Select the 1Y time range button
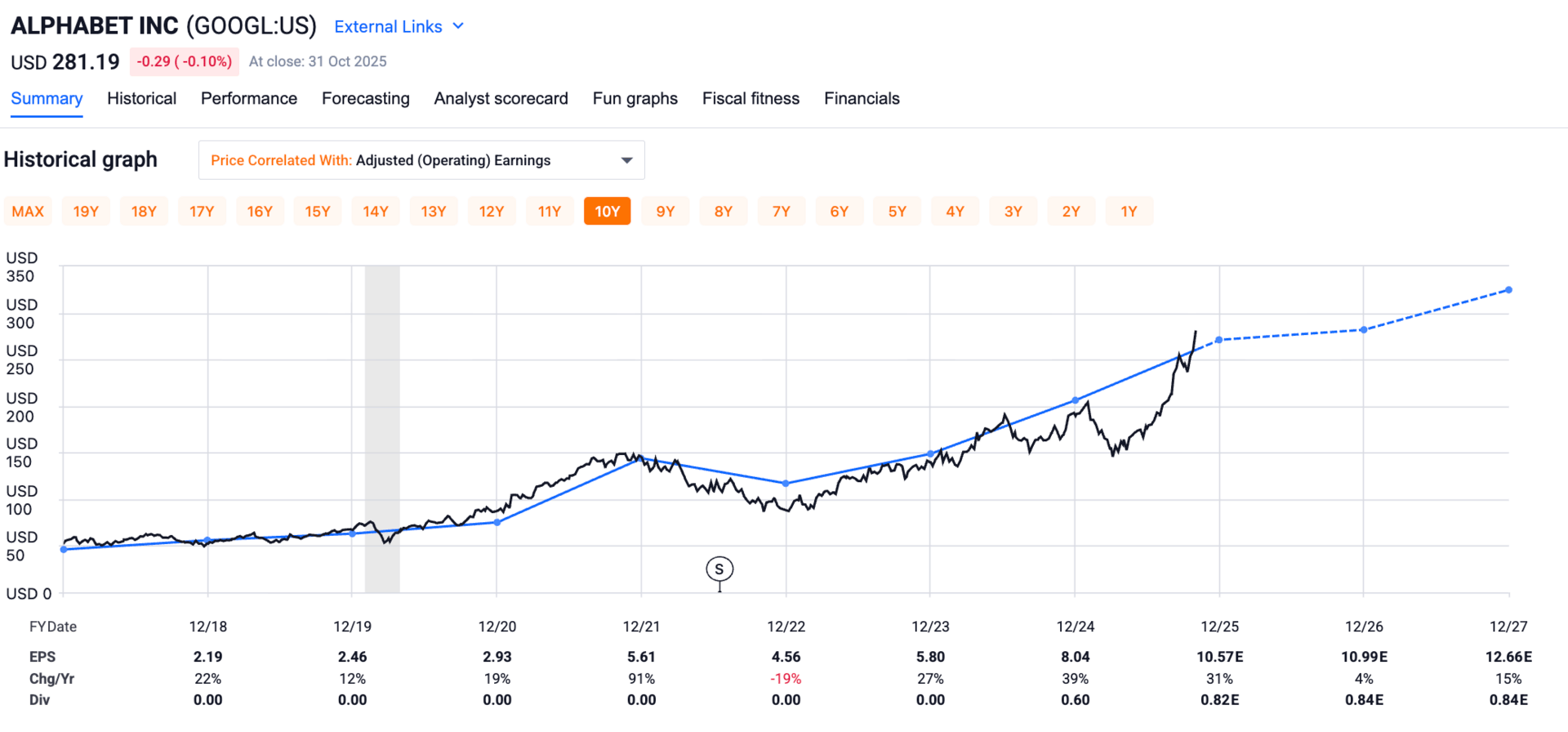This screenshot has width=1568, height=732. (x=1129, y=212)
